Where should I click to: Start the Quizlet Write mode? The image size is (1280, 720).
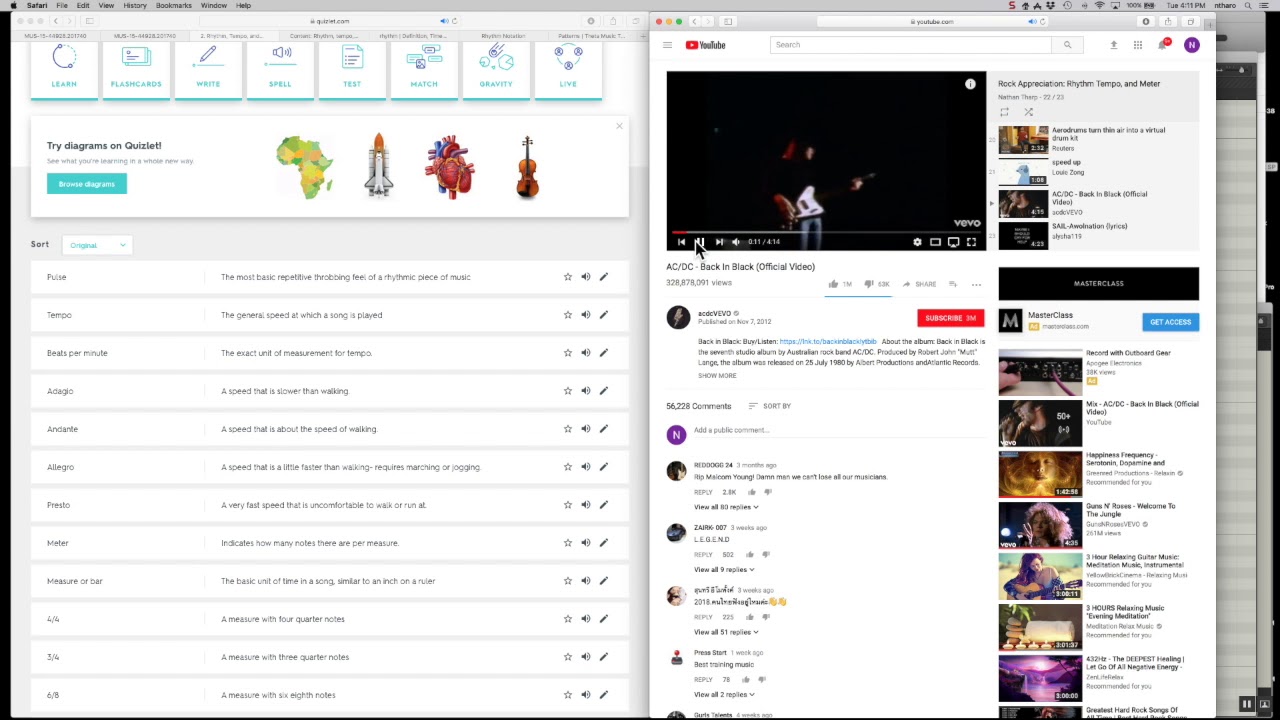[208, 70]
